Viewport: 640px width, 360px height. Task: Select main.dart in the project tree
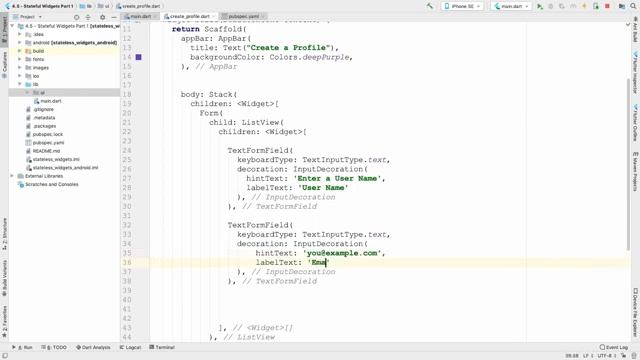pos(51,101)
